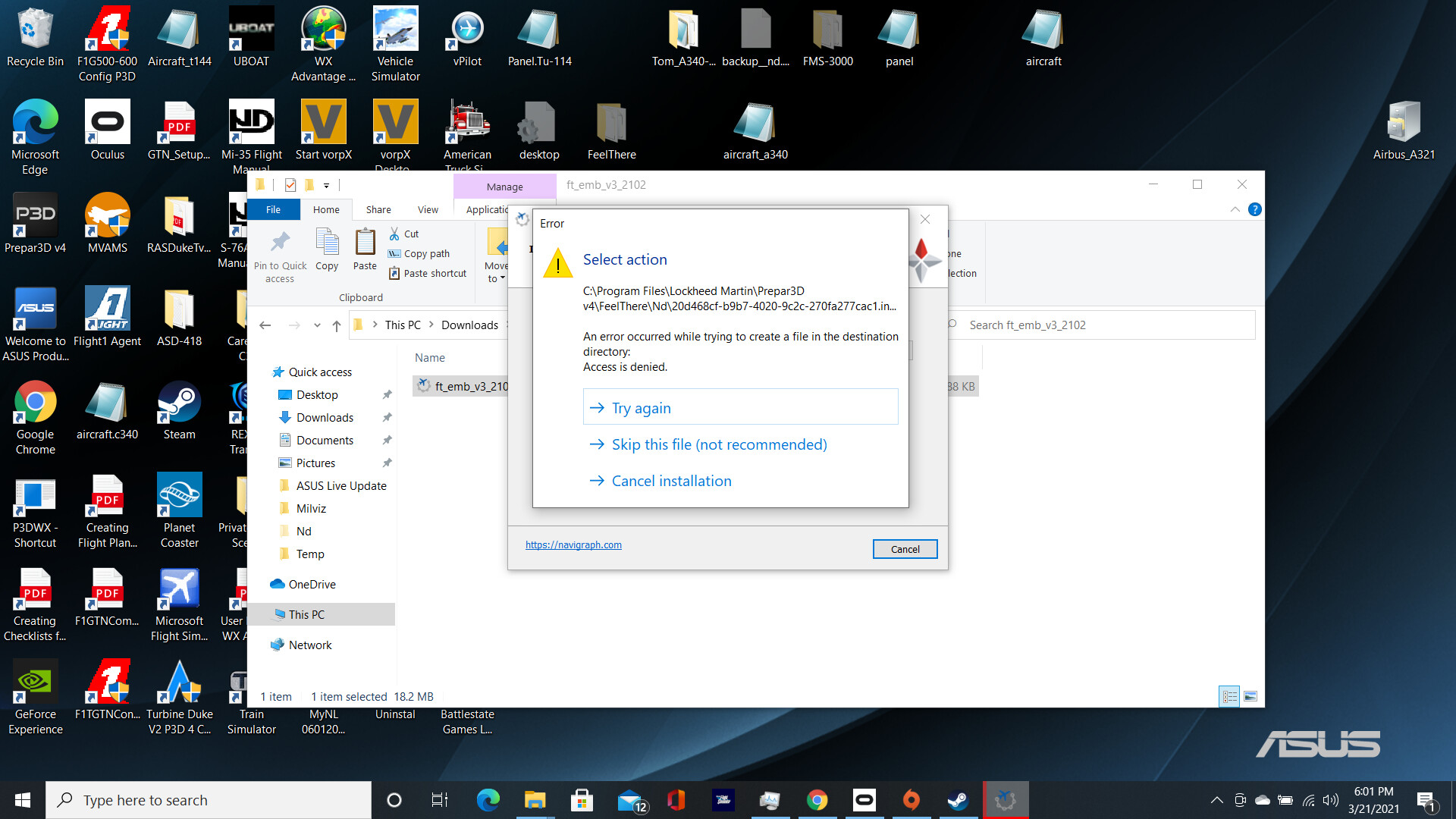Click the properties checkmark quick-access icon

tap(290, 185)
